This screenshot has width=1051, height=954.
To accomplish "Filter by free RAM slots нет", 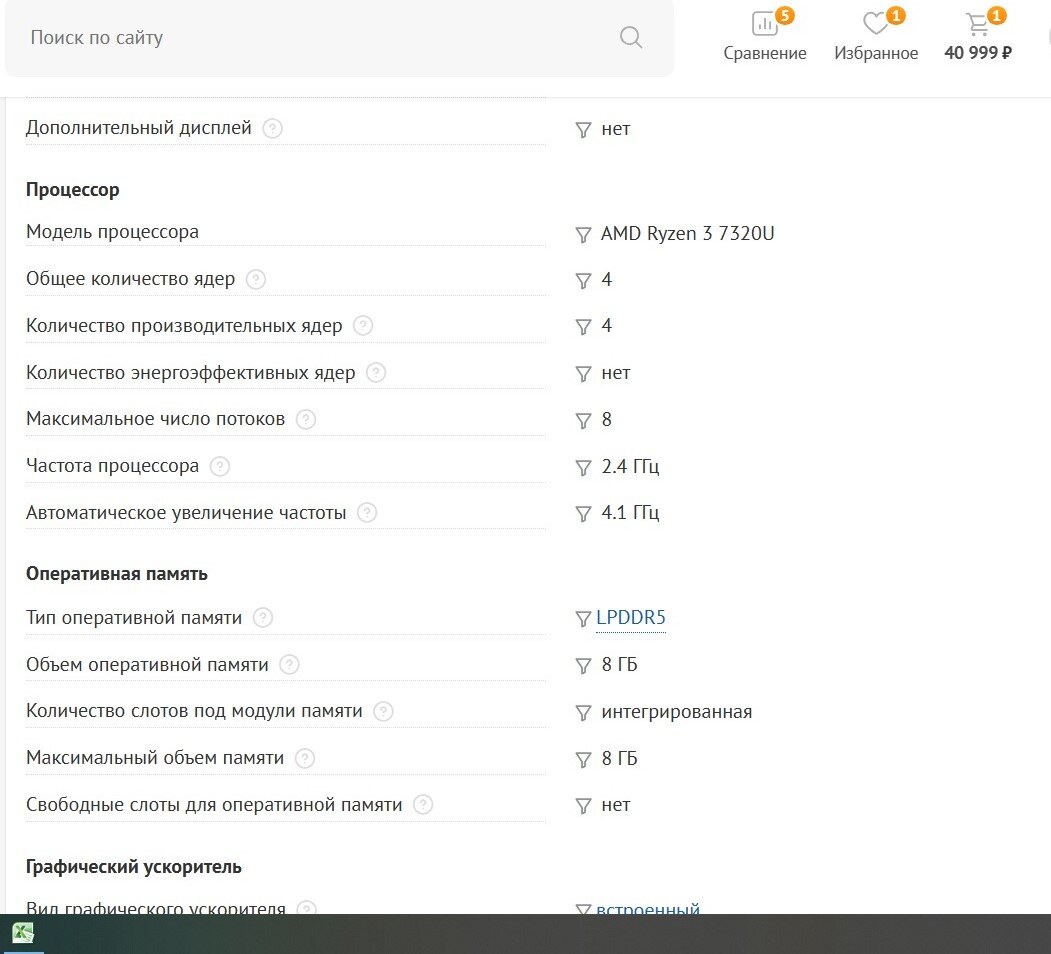I will (583, 806).
